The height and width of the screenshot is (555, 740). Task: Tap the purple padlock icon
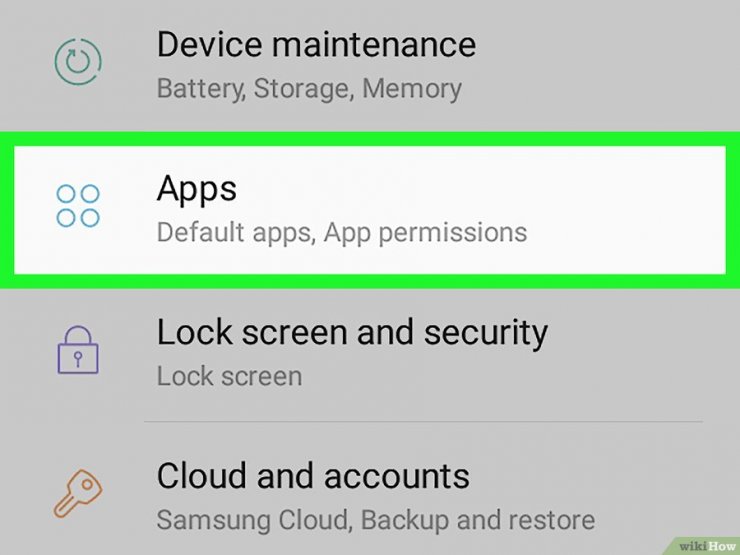(x=78, y=350)
